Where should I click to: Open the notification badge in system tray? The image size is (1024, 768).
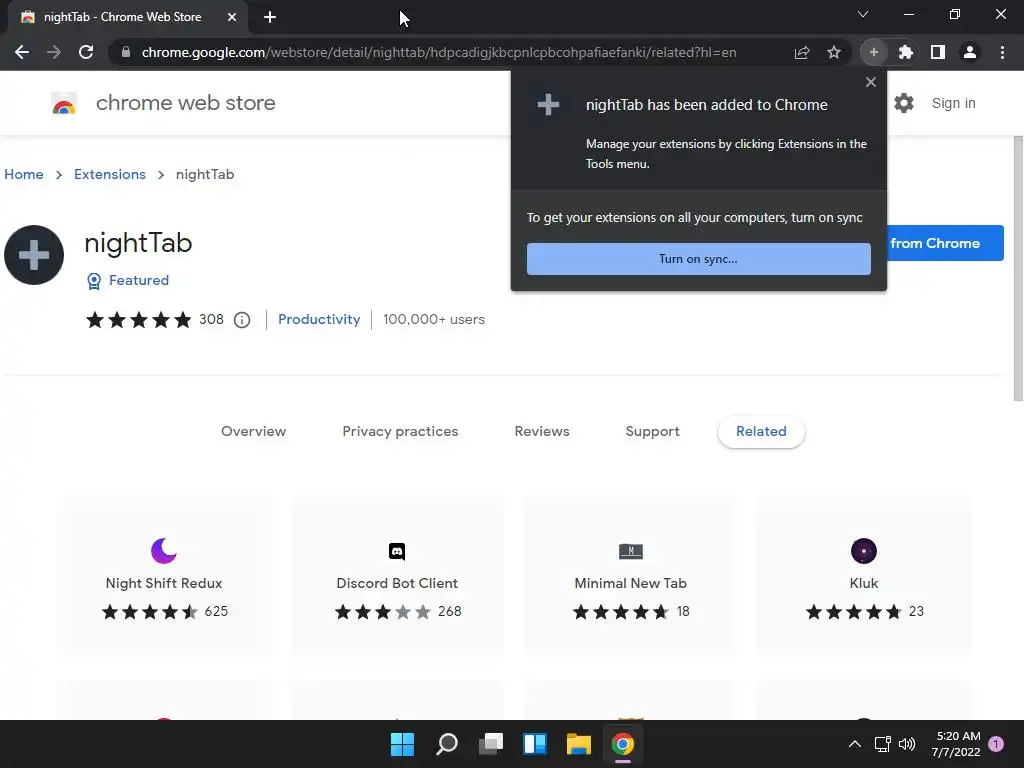(x=996, y=744)
